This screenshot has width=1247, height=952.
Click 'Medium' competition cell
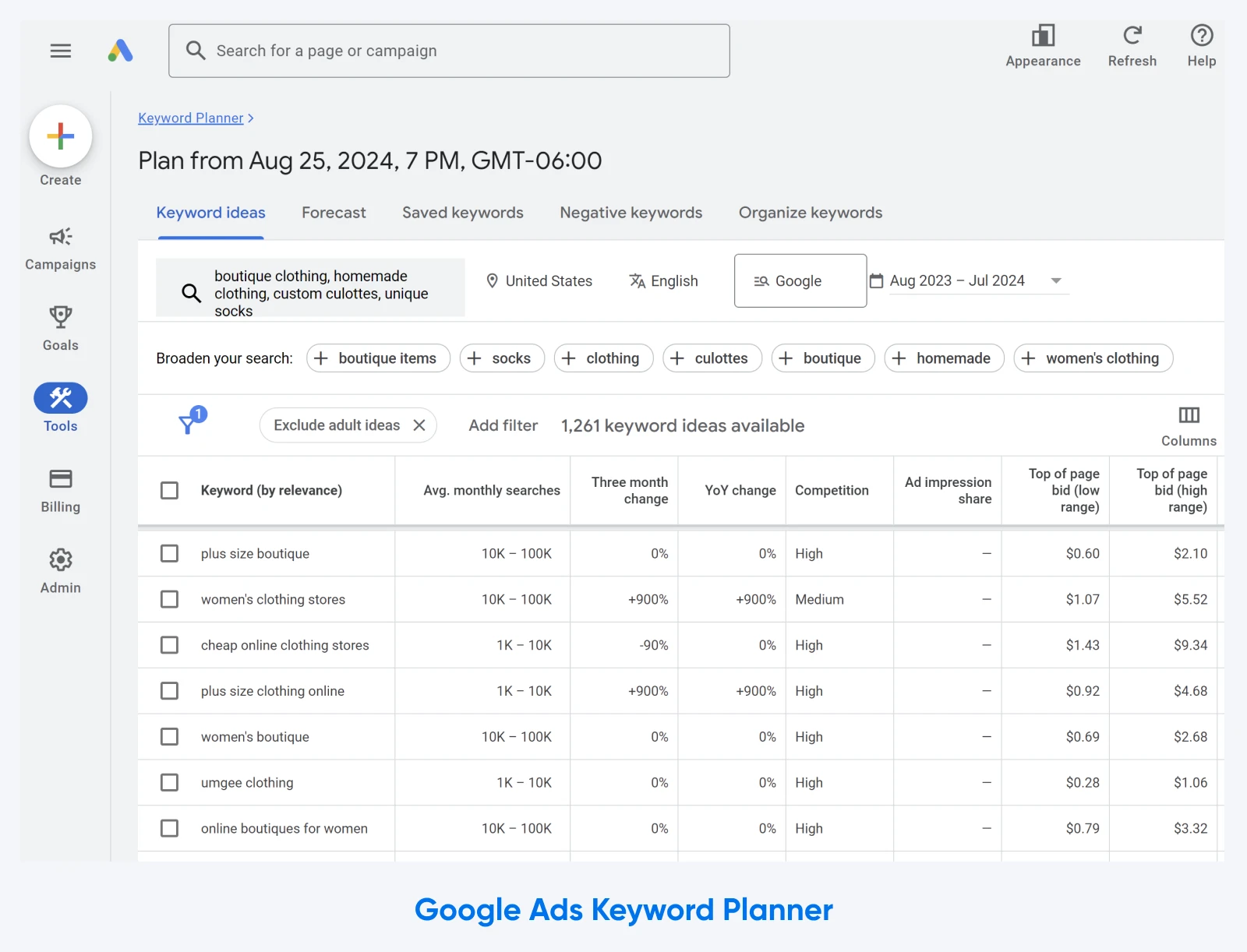819,599
